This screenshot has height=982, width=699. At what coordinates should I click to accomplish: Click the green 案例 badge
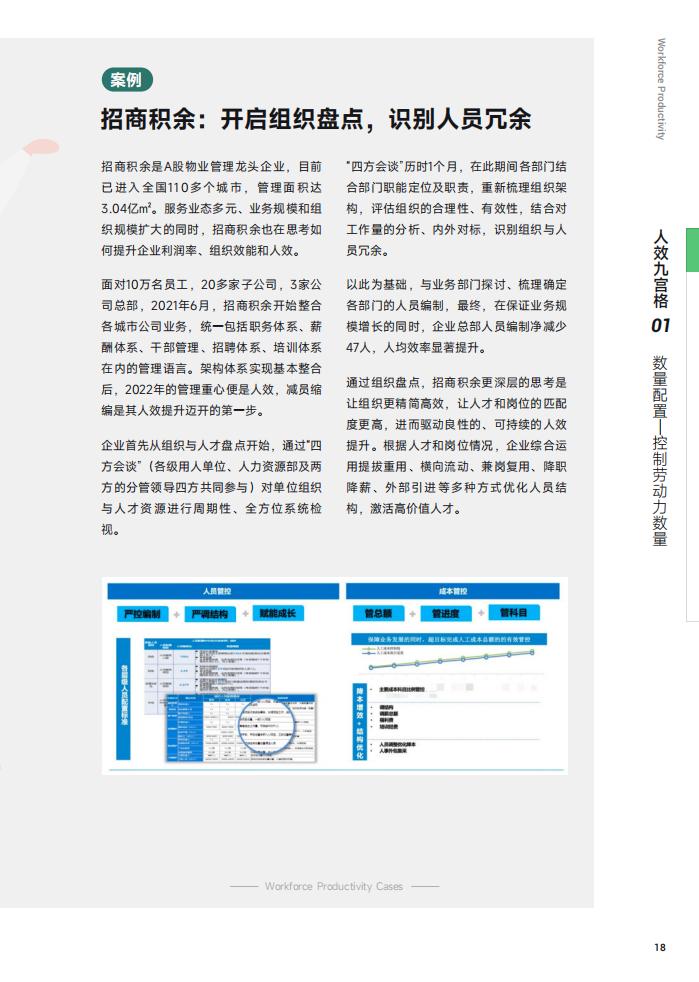coord(127,80)
